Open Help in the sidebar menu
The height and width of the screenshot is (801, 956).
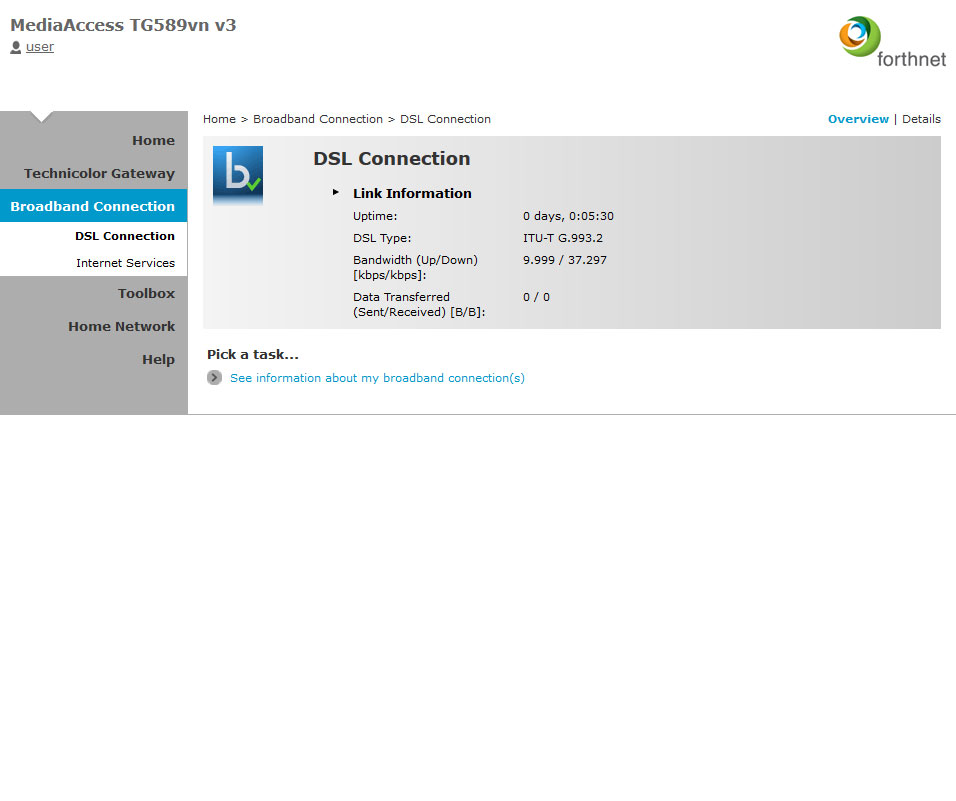click(159, 360)
